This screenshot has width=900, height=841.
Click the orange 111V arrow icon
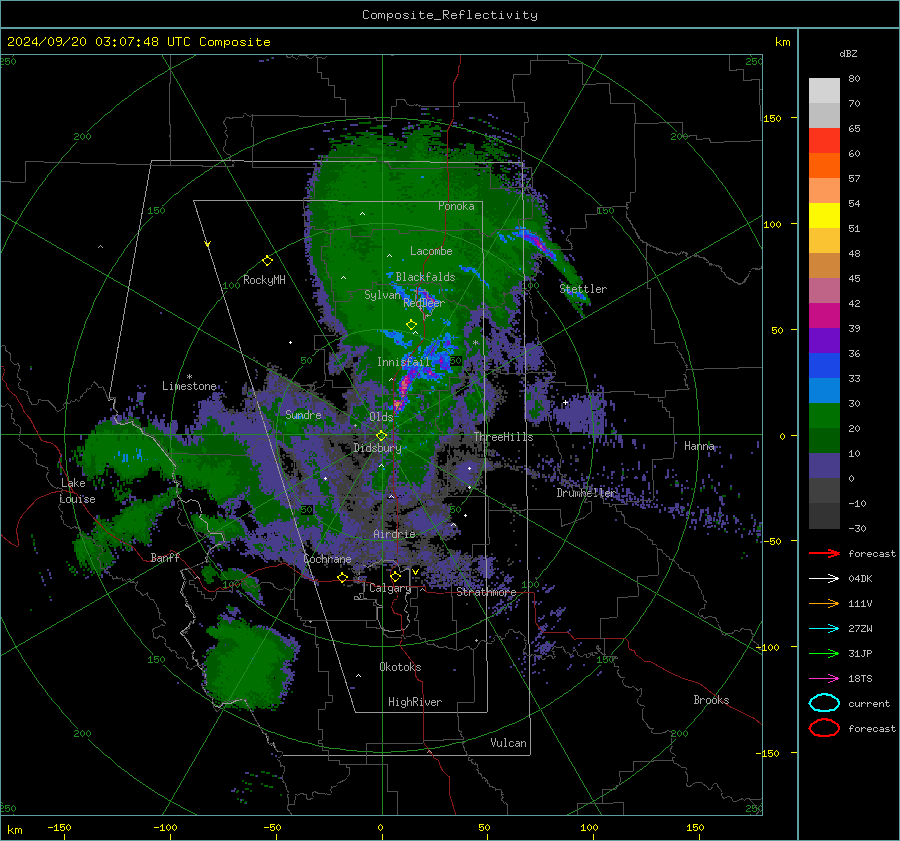pos(824,603)
